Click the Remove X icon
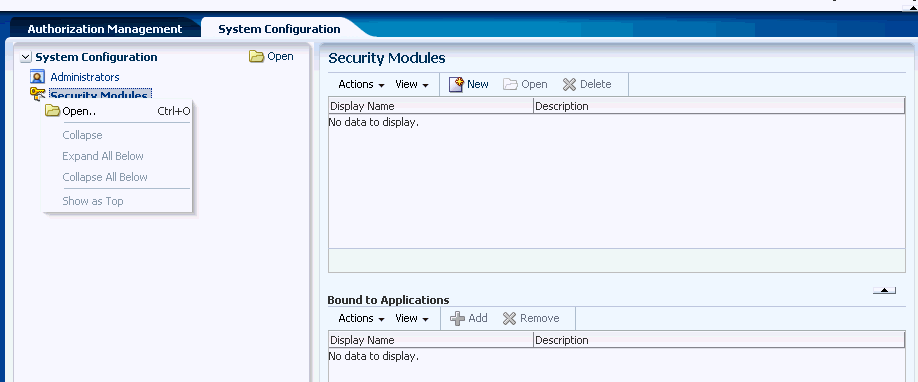The image size is (918, 382). [509, 318]
